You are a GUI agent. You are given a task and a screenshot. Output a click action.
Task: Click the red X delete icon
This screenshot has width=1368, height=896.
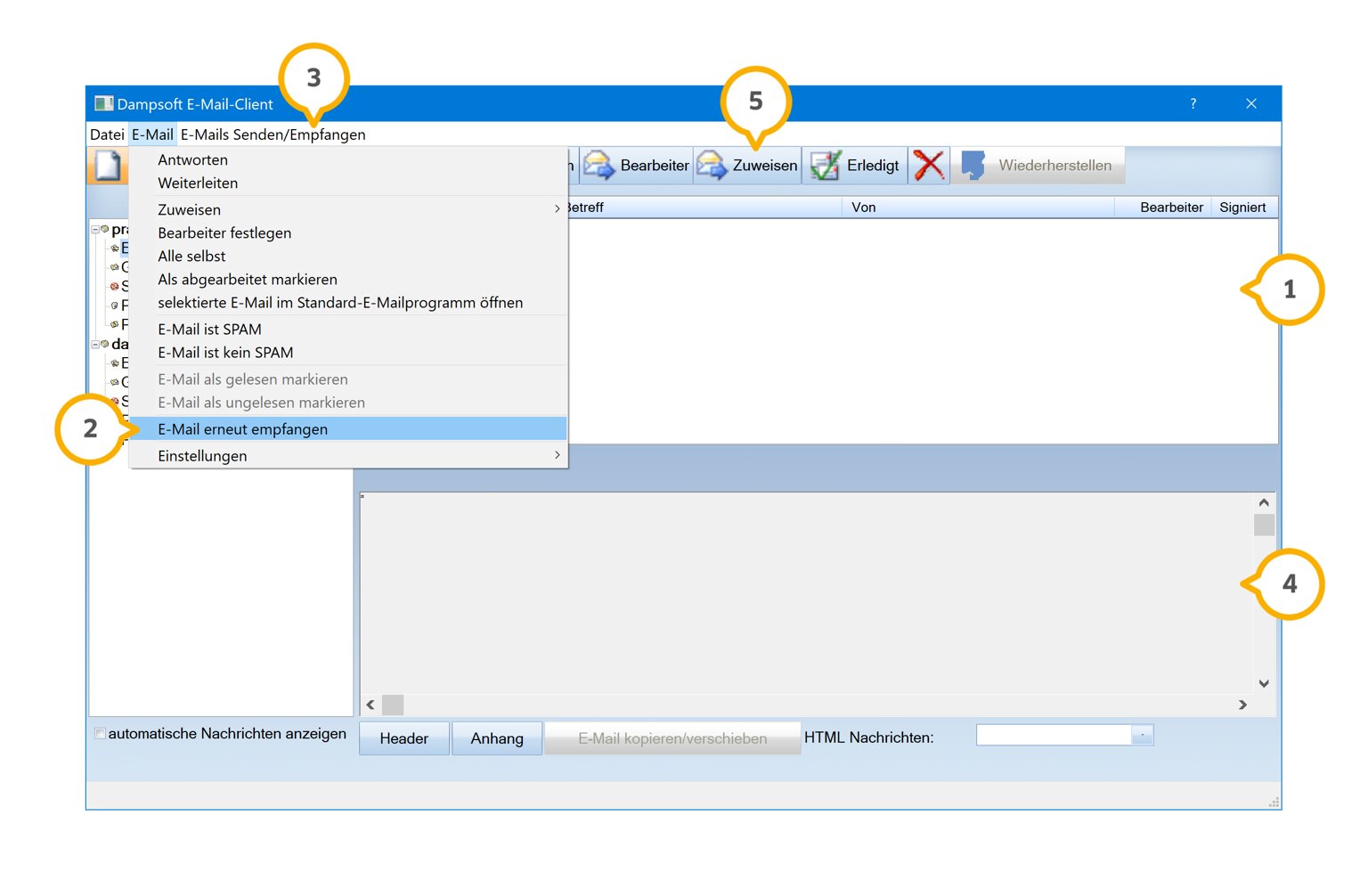929,166
